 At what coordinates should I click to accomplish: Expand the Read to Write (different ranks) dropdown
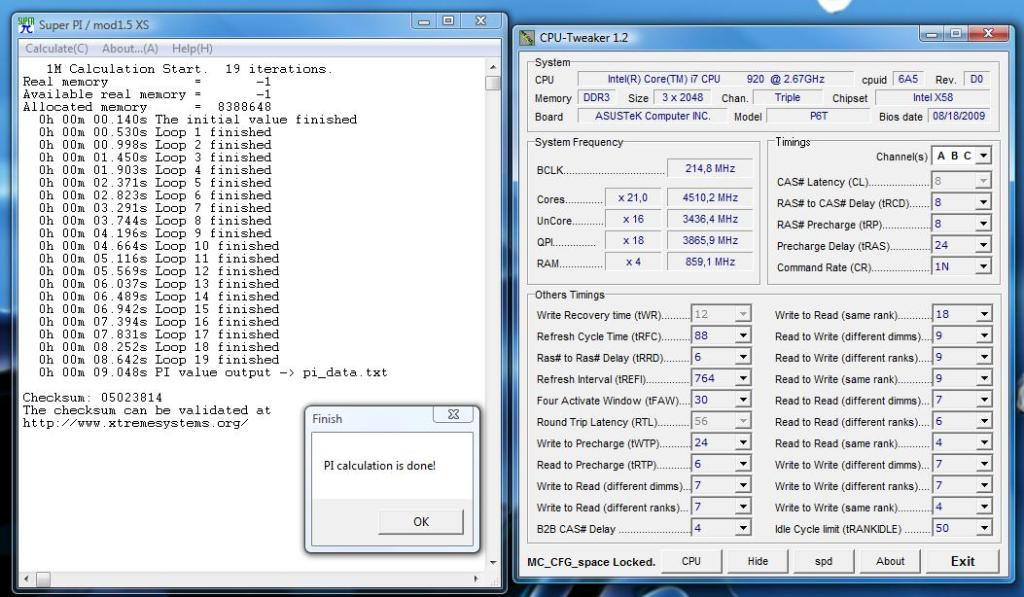(984, 357)
